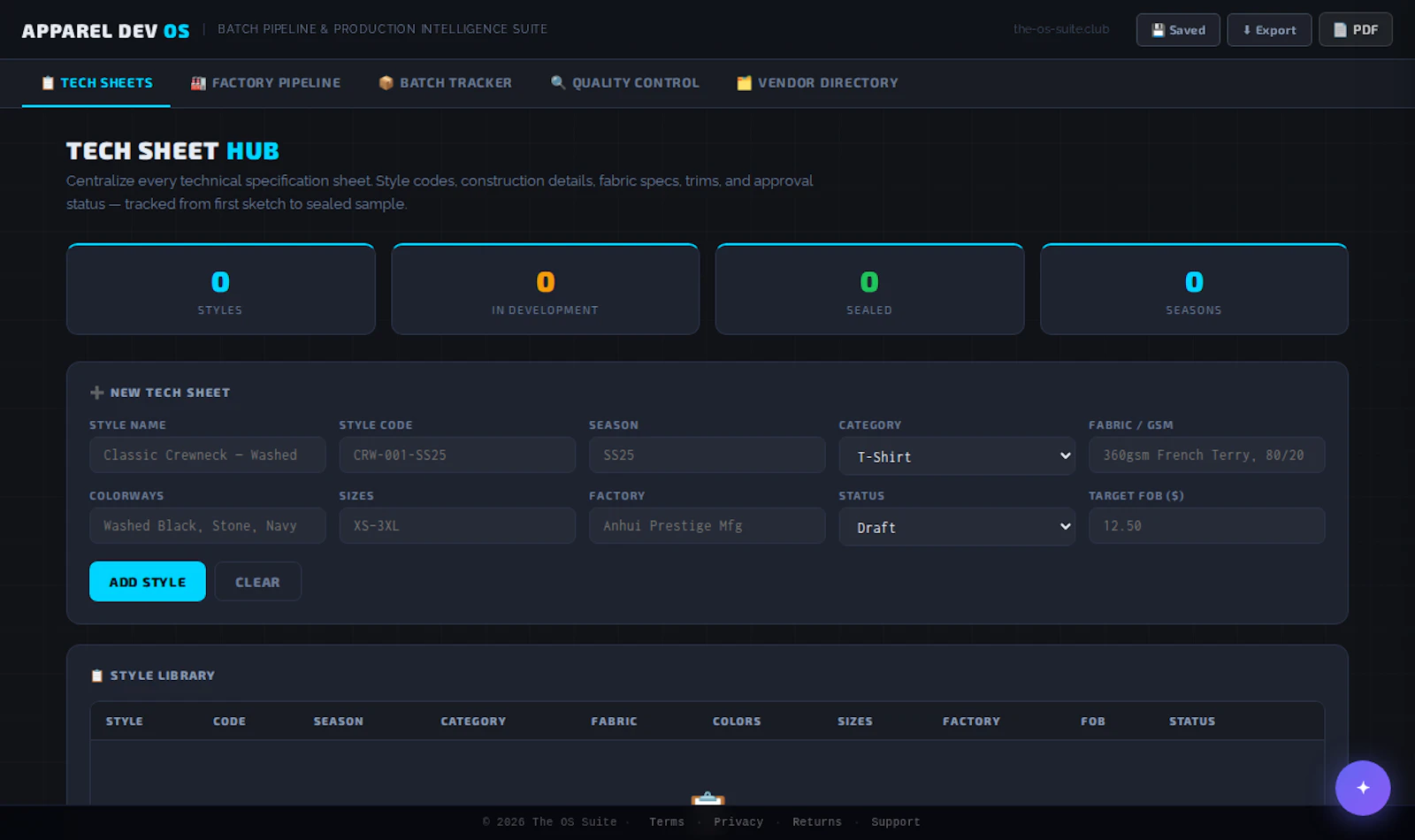
Task: Export as PDF button
Action: pos(1356,30)
